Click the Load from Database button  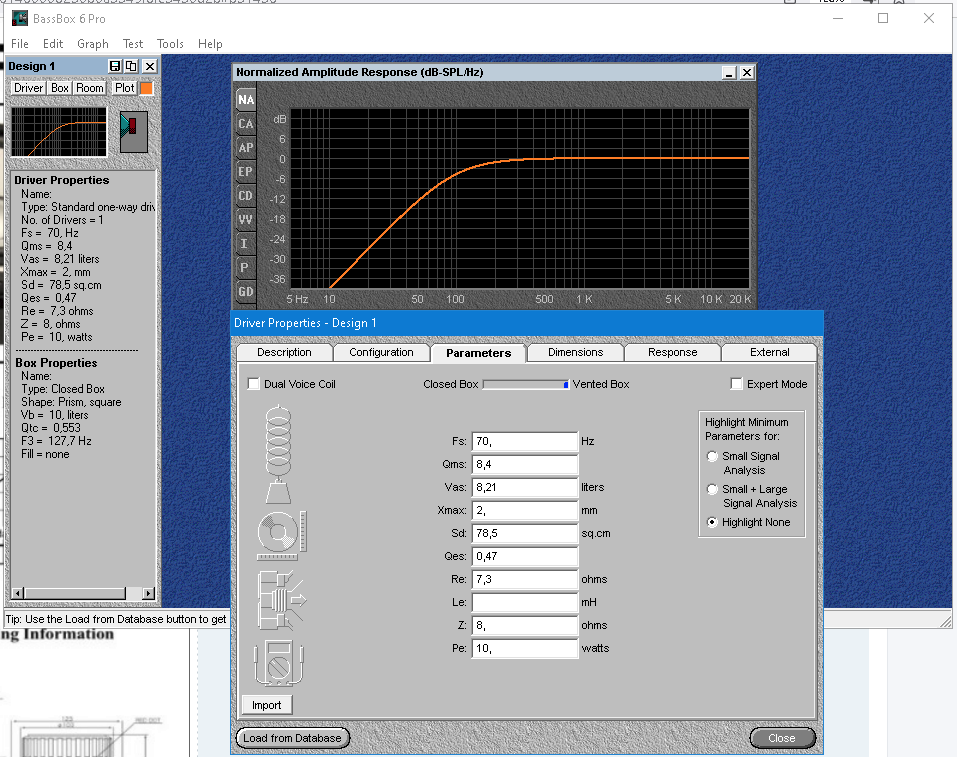pos(292,738)
